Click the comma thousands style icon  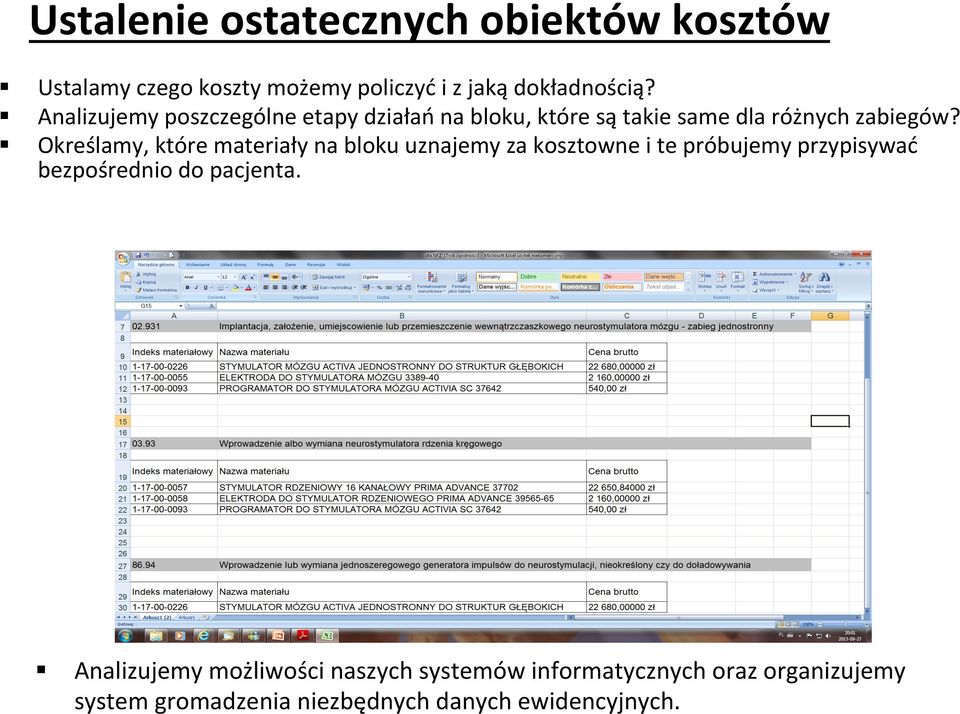click(389, 287)
